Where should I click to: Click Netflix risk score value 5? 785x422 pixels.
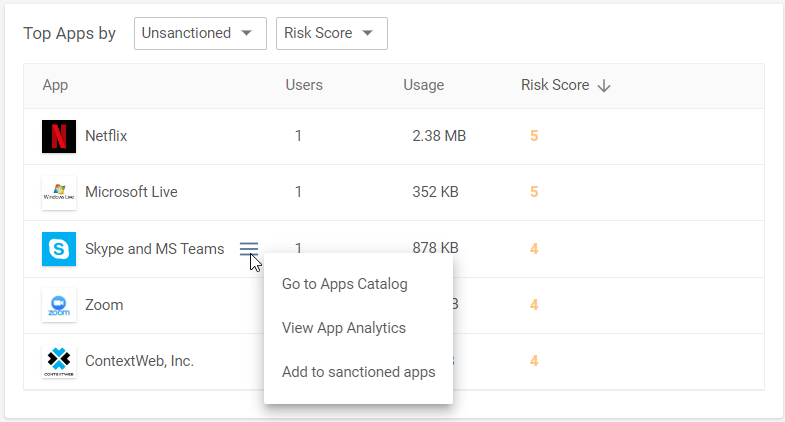coord(534,136)
